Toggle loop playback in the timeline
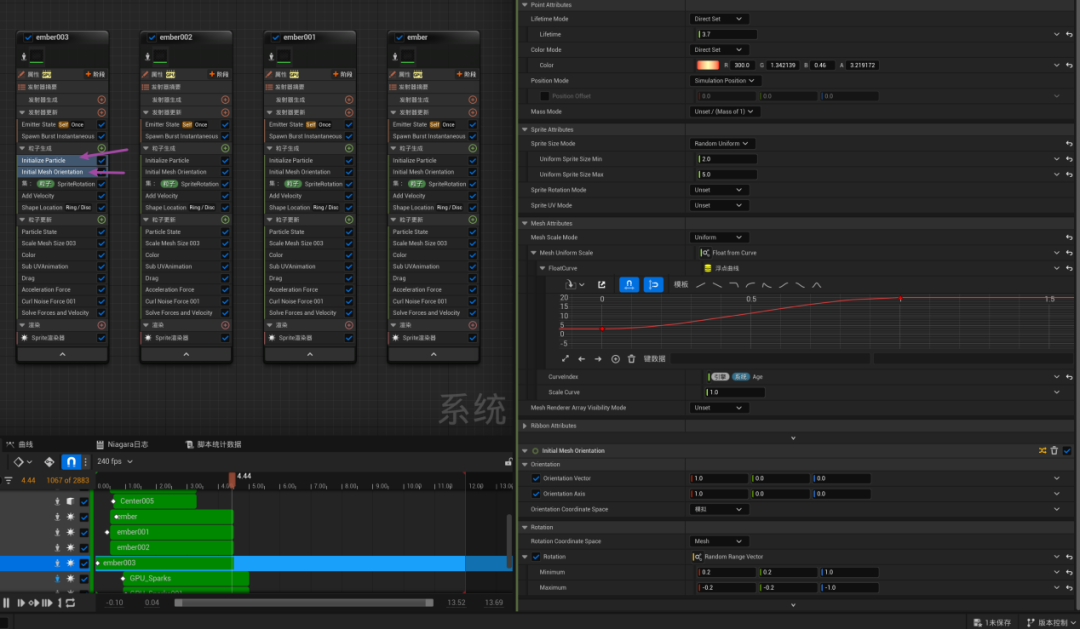This screenshot has height=629, width=1080. (70, 603)
